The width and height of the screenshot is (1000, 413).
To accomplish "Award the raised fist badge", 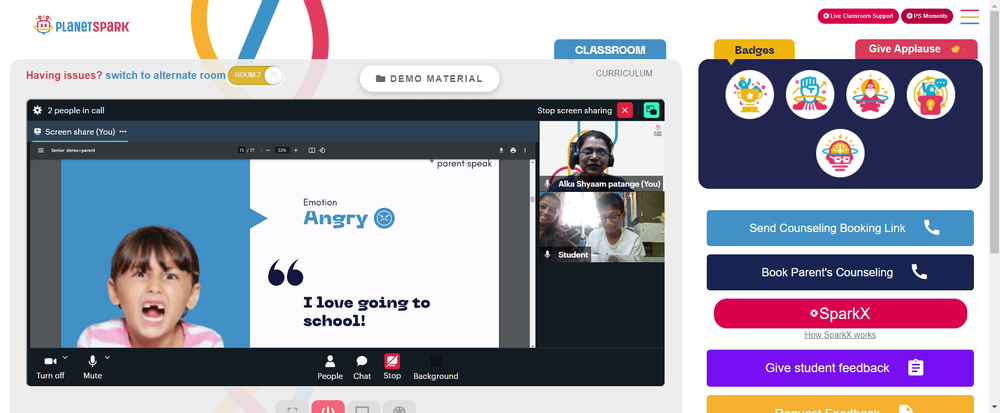I will click(x=810, y=94).
